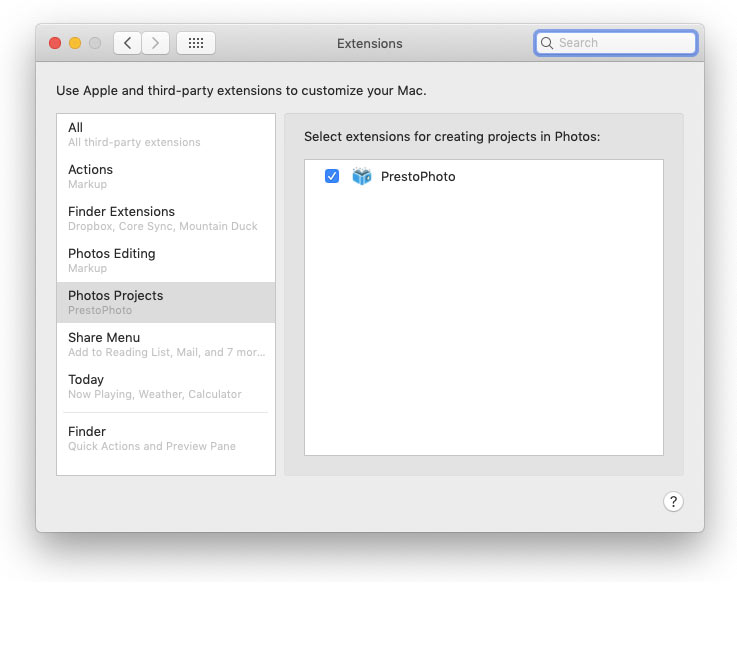This screenshot has height=665, width=737.
Task: Select PrestoPhoto row label in list
Action: tap(418, 176)
